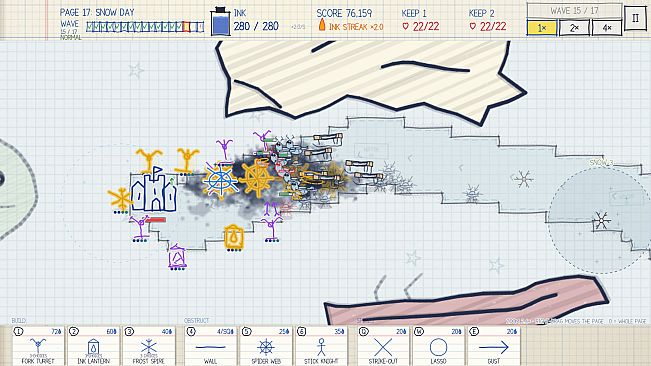Activate the Lasso spell card
Viewport: 651px width, 366px height.
click(438, 346)
